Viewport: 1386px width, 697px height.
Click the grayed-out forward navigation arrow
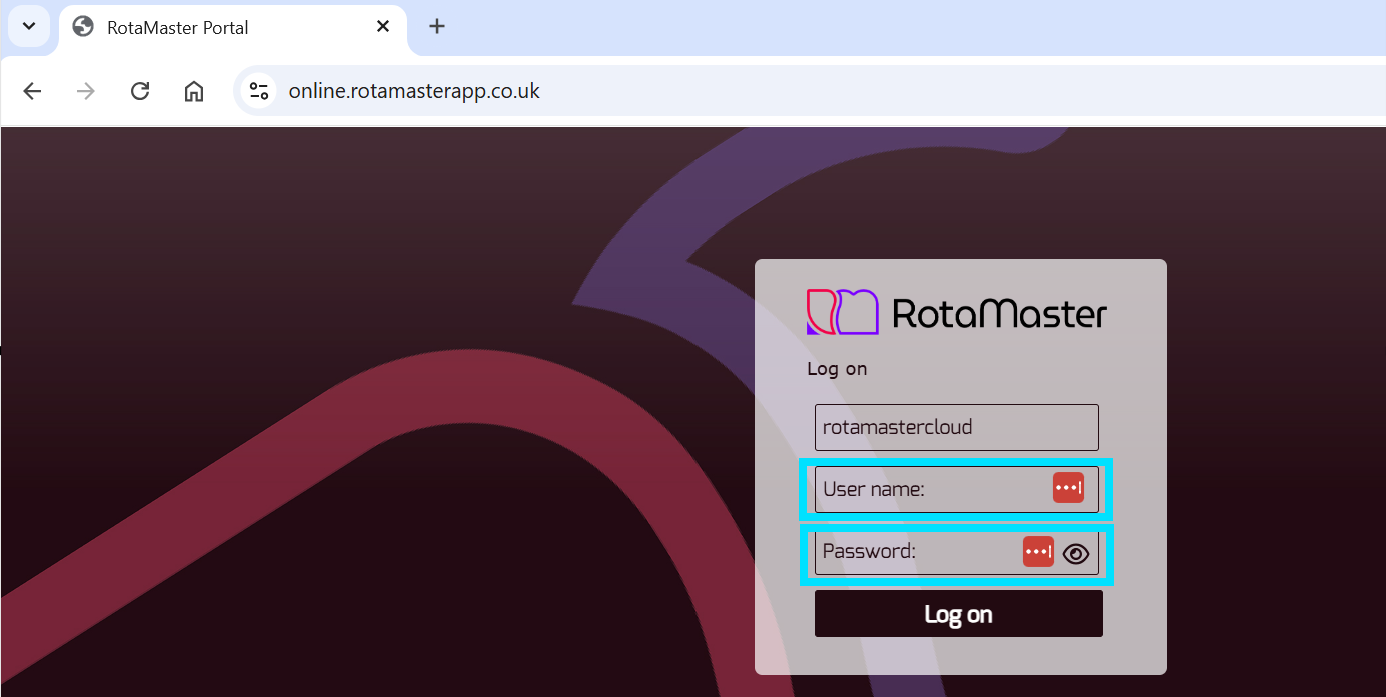pyautogui.click(x=86, y=90)
